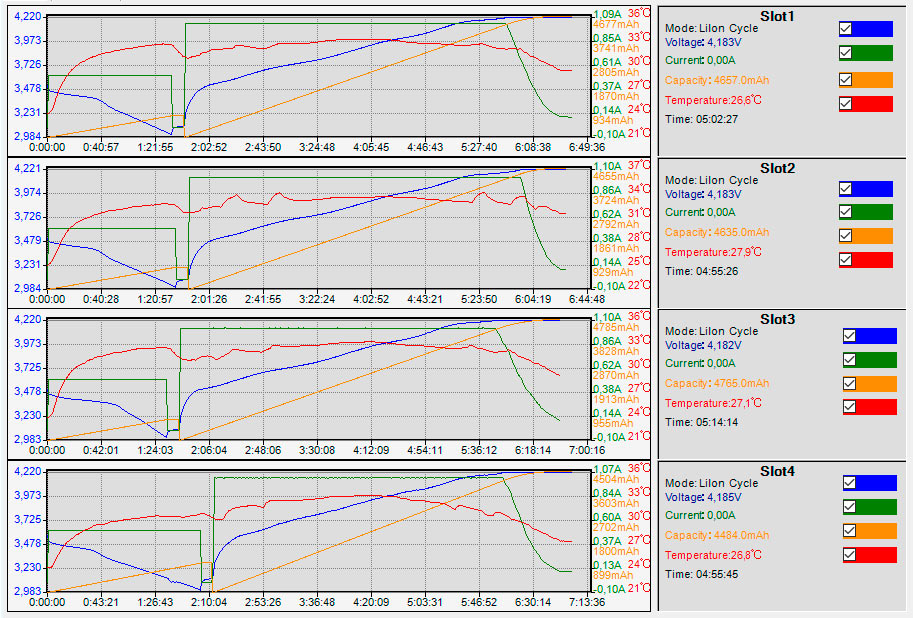913x618 pixels.
Task: Click the Slot4 Capacity 4484.0mAh readout
Action: click(717, 535)
